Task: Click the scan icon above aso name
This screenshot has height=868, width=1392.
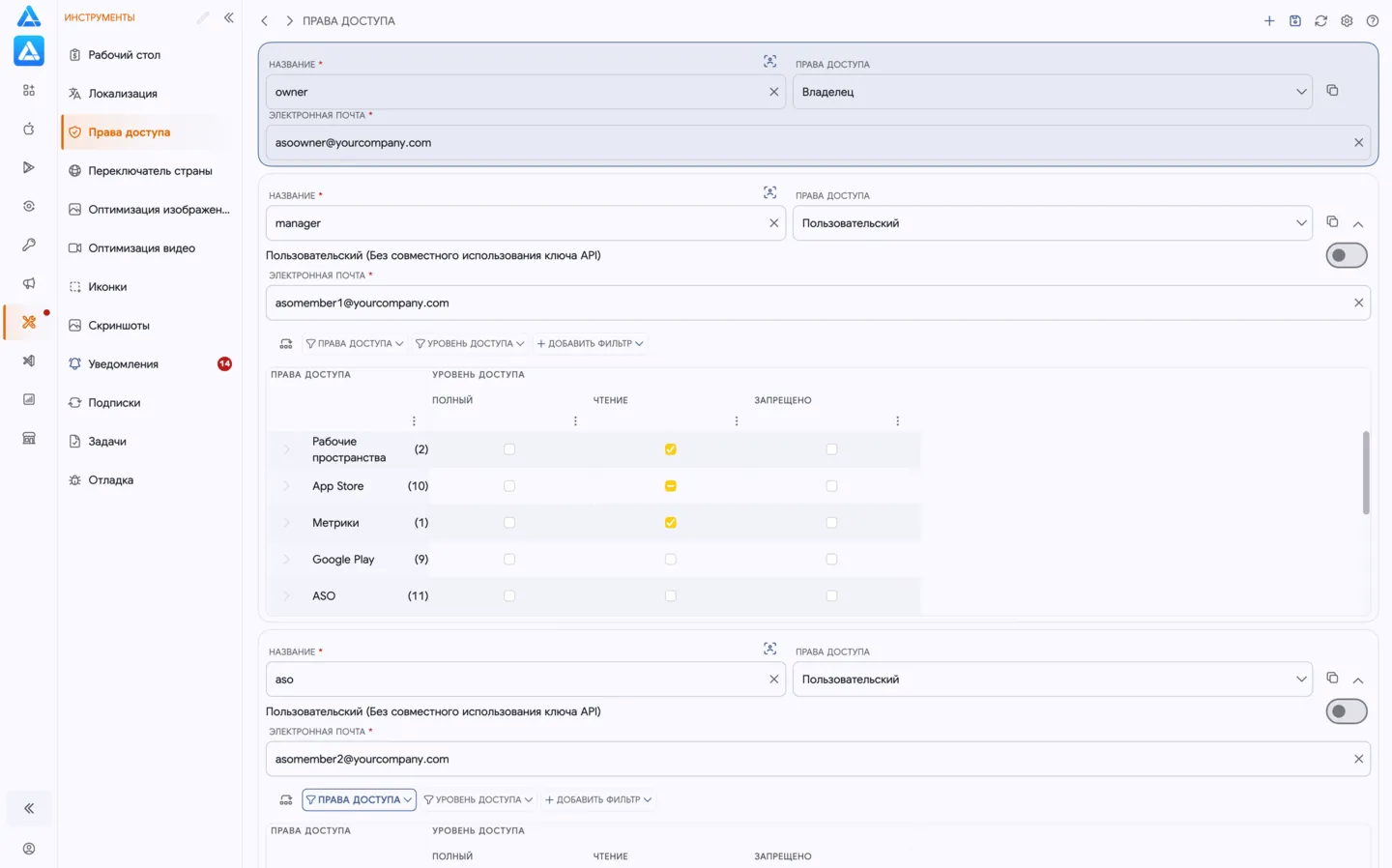Action: pyautogui.click(x=769, y=649)
